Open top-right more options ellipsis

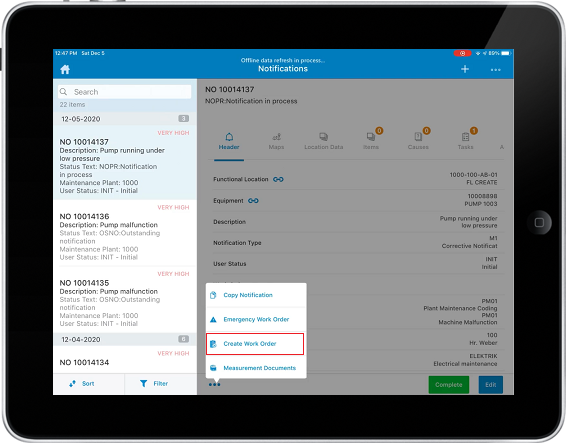click(496, 70)
